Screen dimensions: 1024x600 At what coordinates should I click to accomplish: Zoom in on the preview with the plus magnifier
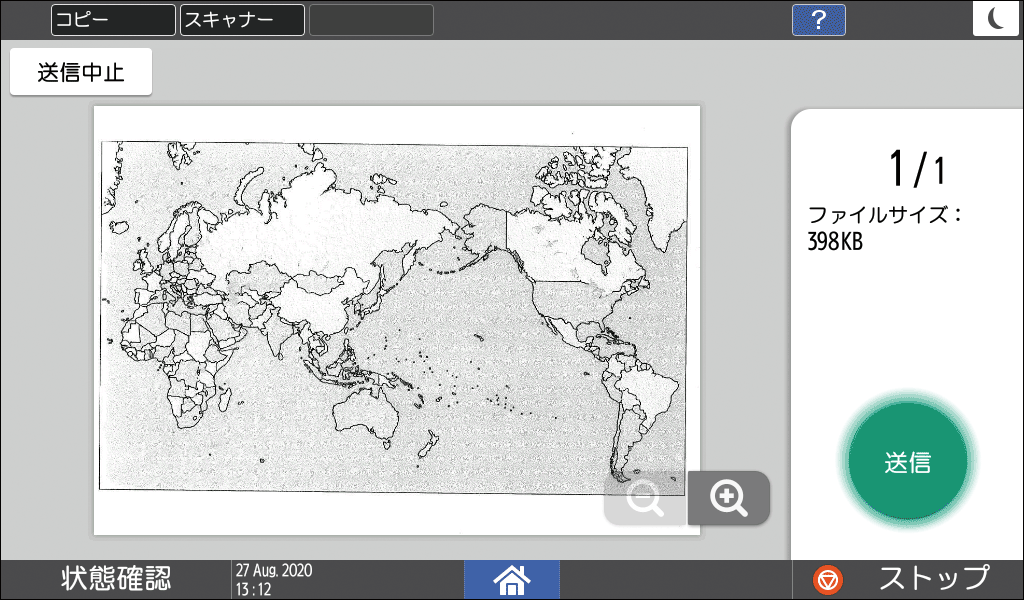click(x=729, y=498)
